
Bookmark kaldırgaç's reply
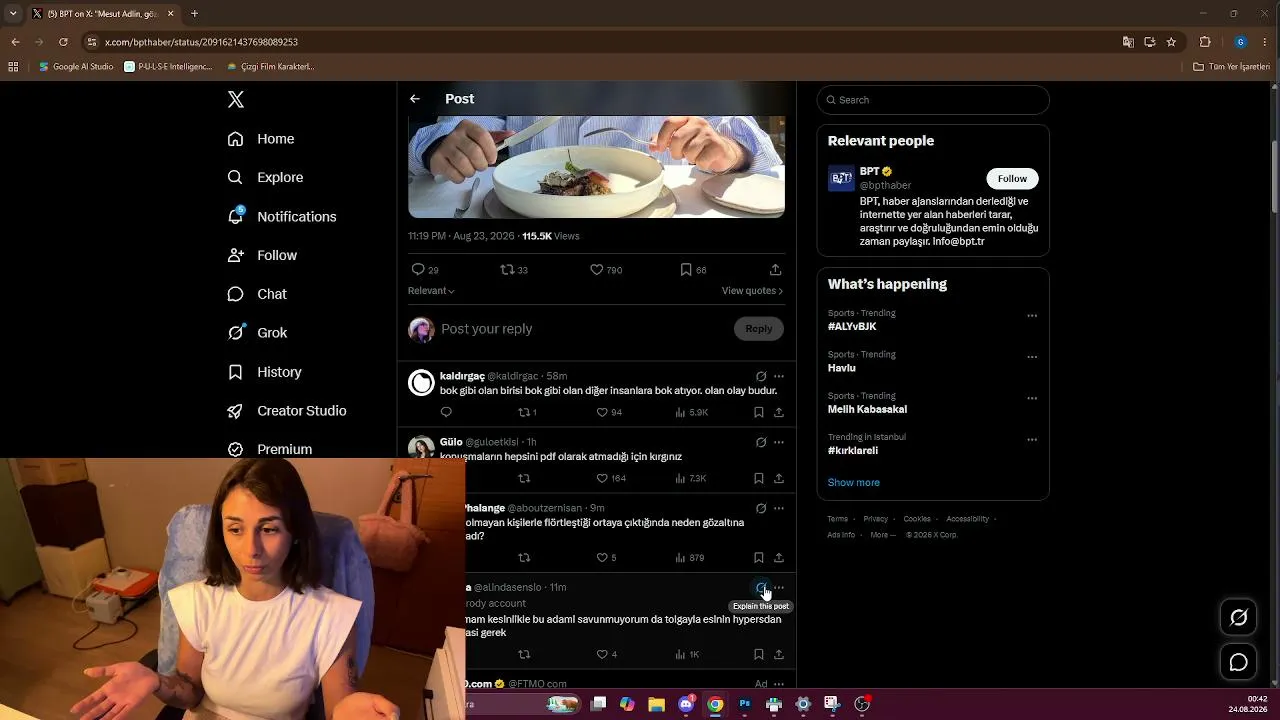[x=759, y=412]
